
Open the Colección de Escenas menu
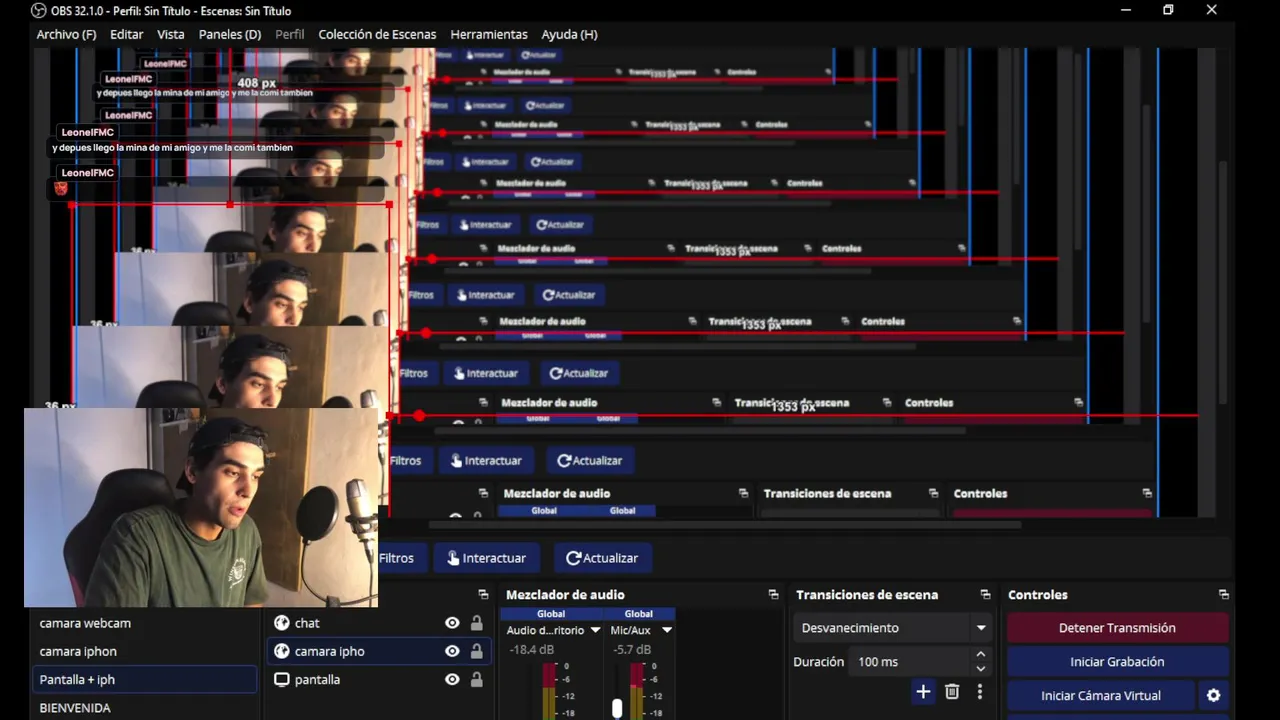pyautogui.click(x=377, y=34)
